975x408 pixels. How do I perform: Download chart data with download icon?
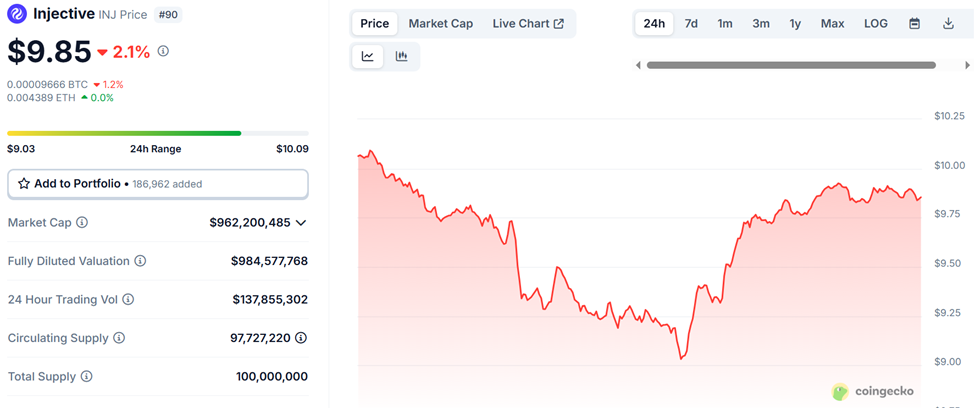coord(948,24)
